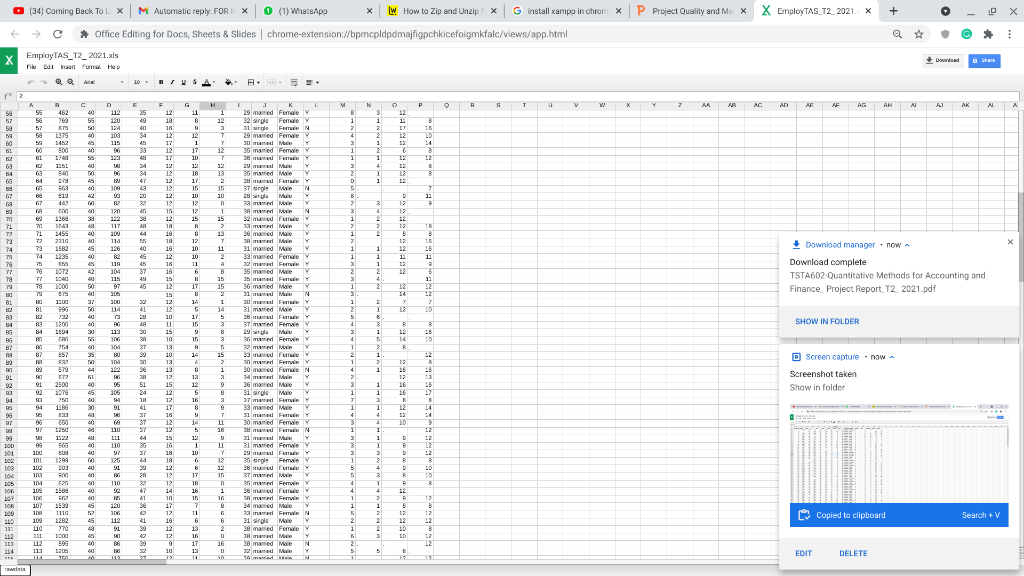The height and width of the screenshot is (576, 1024).
Task: Click the sheet tab at the bottom left
Action: [x=15, y=569]
